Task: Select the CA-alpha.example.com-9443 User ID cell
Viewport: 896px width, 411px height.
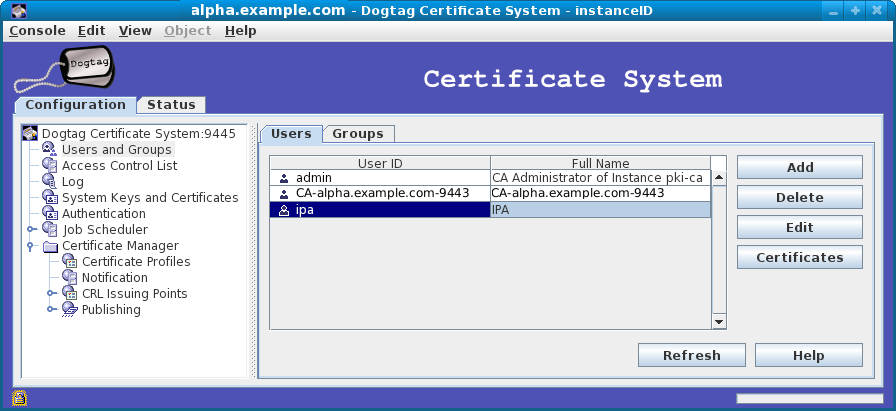Action: (380, 193)
